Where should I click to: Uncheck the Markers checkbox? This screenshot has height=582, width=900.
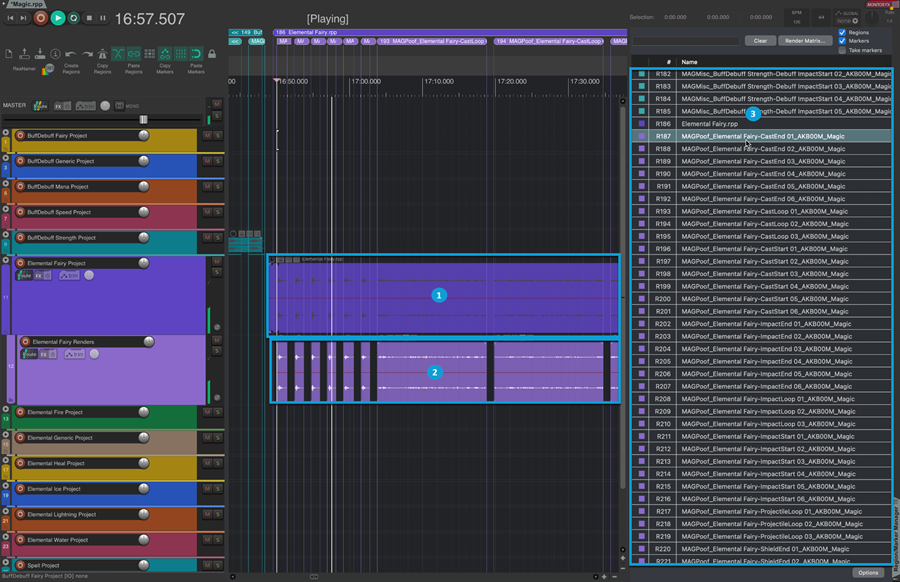tap(842, 41)
